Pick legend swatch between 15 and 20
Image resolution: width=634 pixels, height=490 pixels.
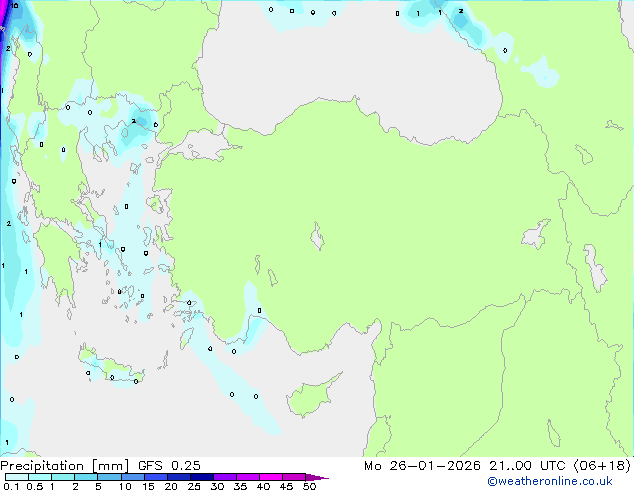[x=156, y=477]
